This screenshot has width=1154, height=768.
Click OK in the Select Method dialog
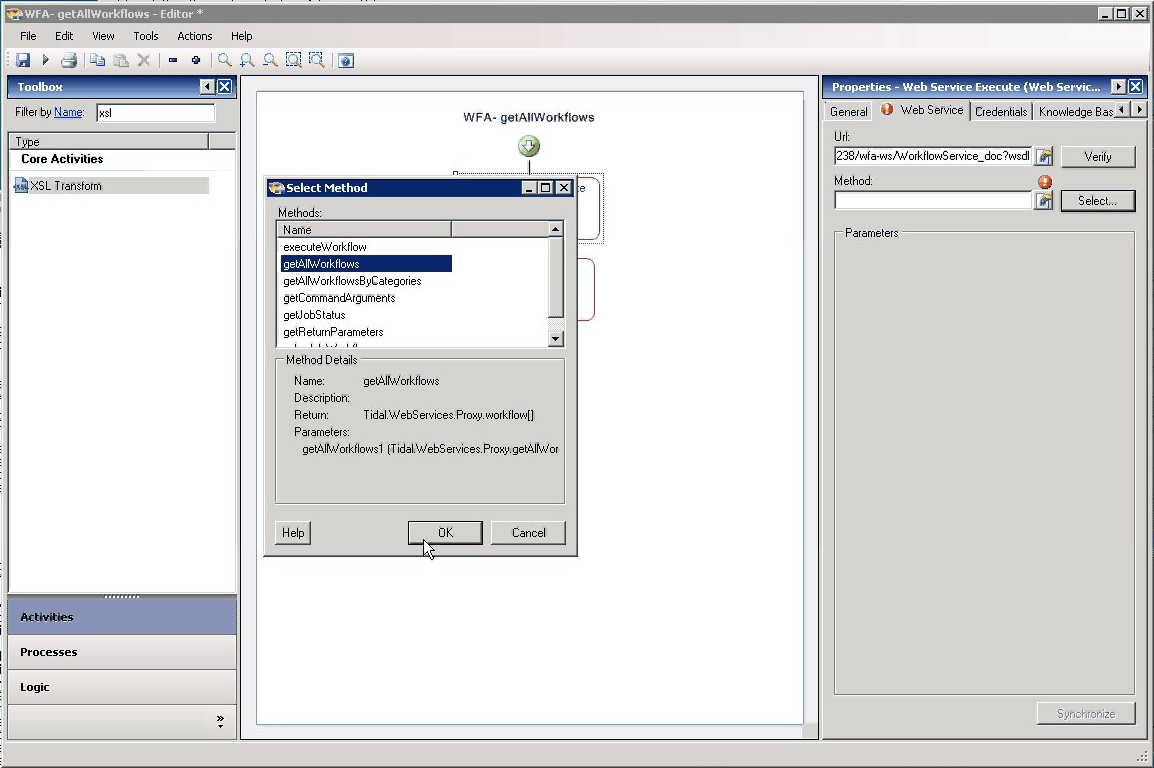pyautogui.click(x=445, y=533)
